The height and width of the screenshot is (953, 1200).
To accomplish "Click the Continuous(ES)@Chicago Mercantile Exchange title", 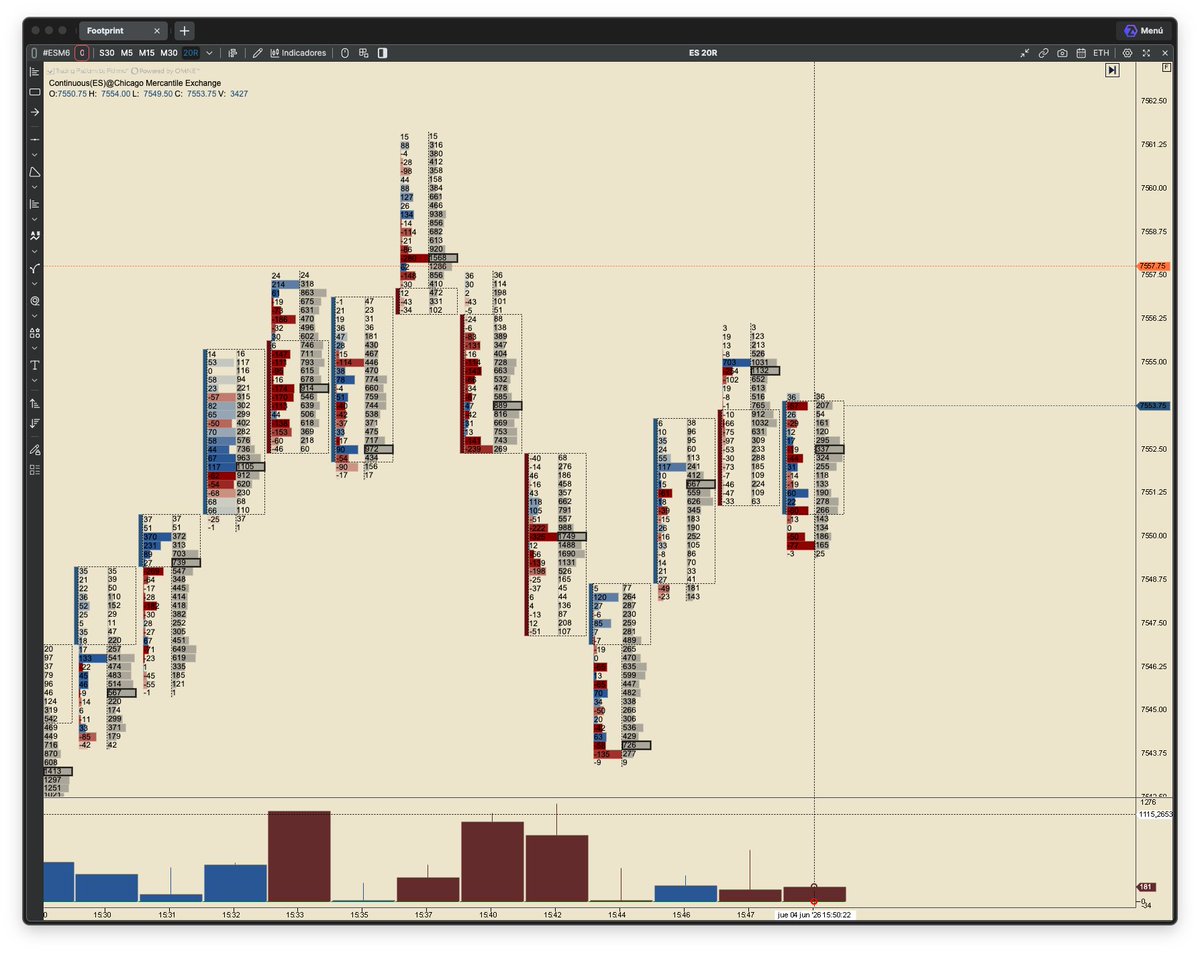I will click(135, 83).
